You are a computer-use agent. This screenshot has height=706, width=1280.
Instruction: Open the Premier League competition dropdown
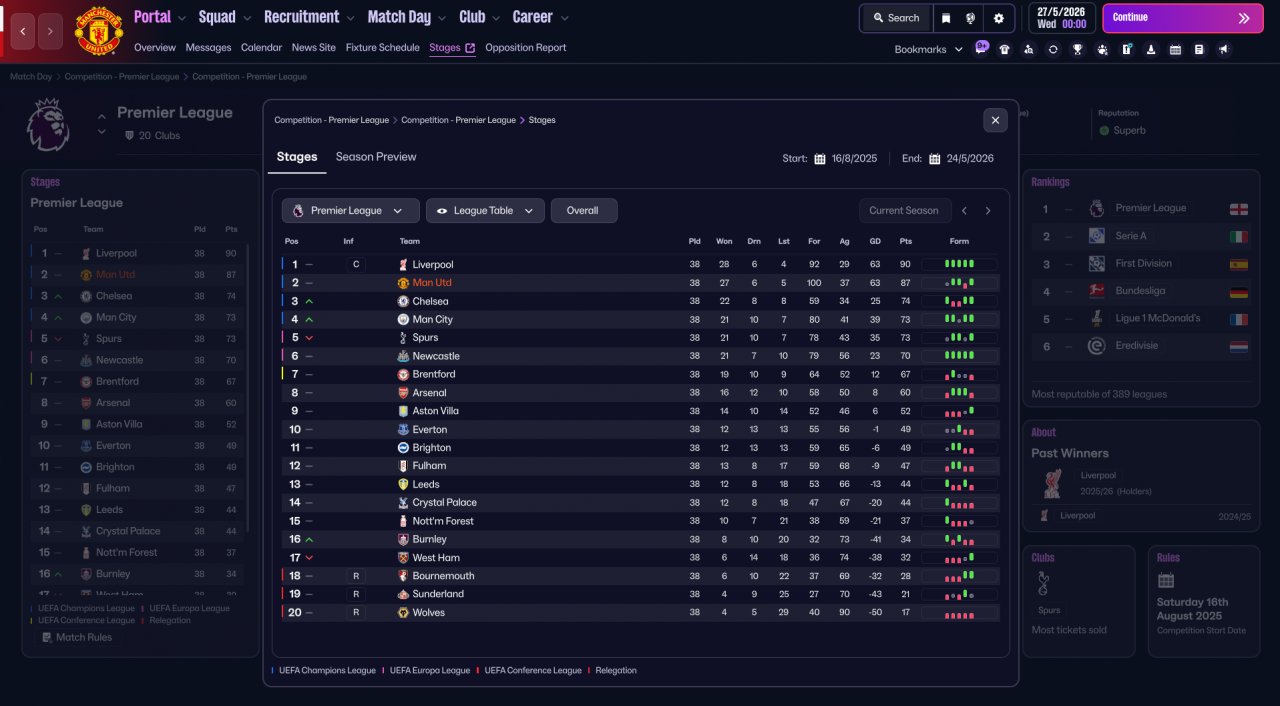pyautogui.click(x=350, y=210)
